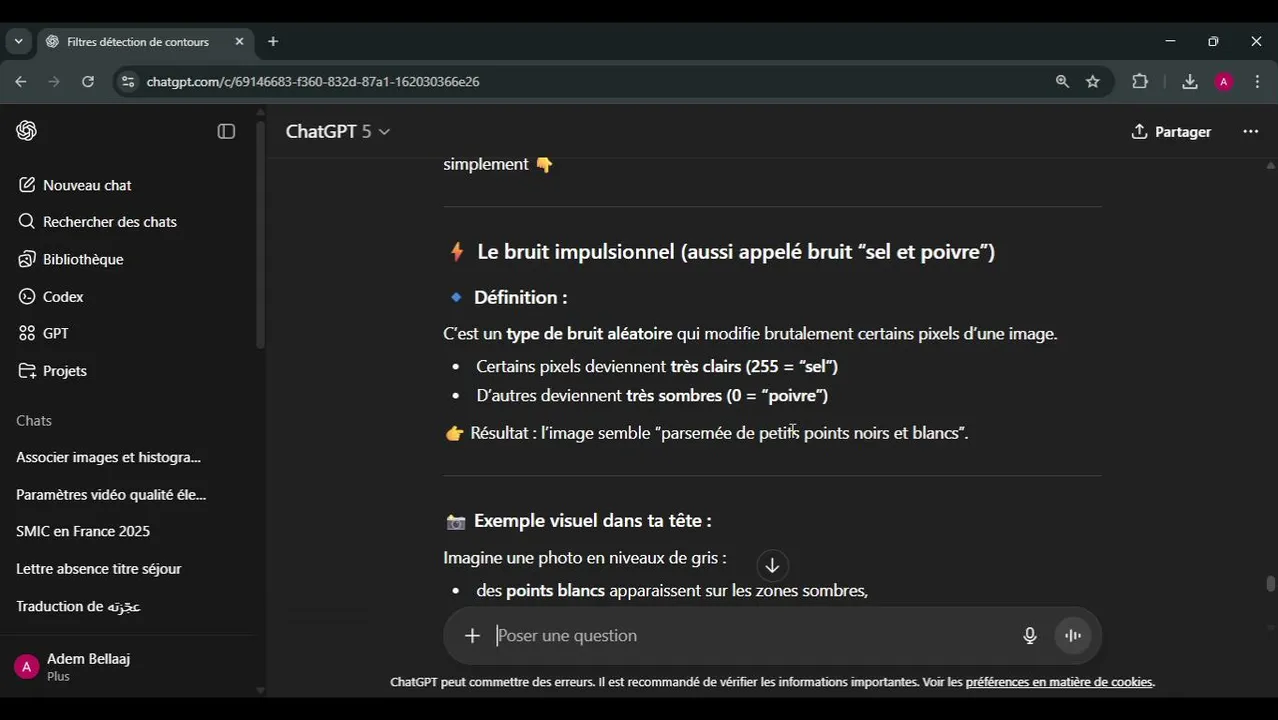Open a new browser tab with plus
Image resolution: width=1278 pixels, height=720 pixels.
pos(273,42)
